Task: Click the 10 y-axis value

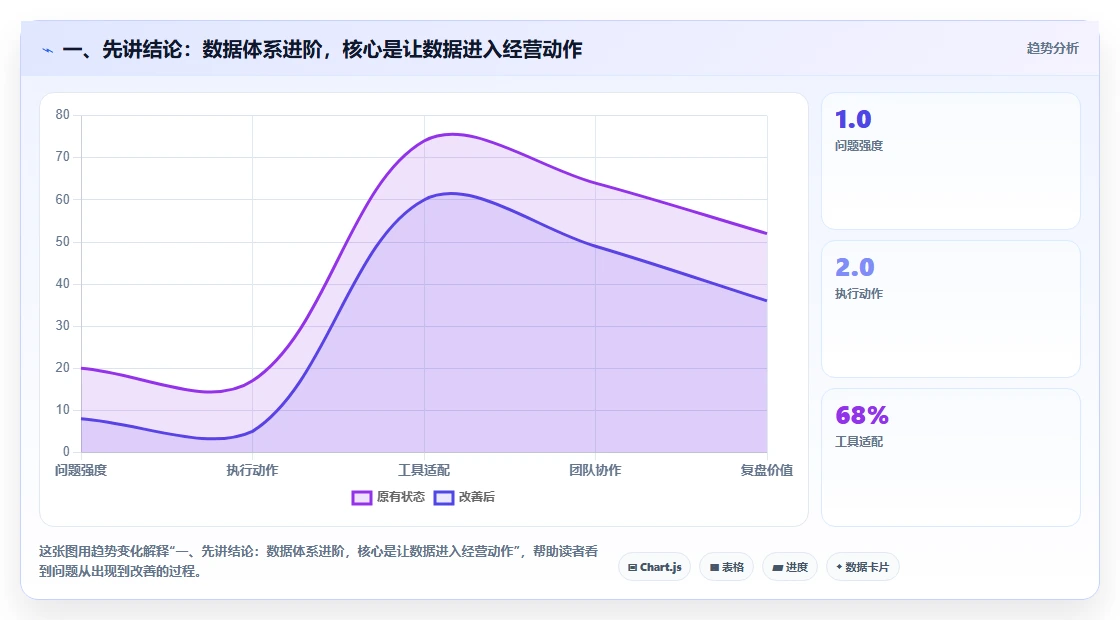Action: (63, 410)
